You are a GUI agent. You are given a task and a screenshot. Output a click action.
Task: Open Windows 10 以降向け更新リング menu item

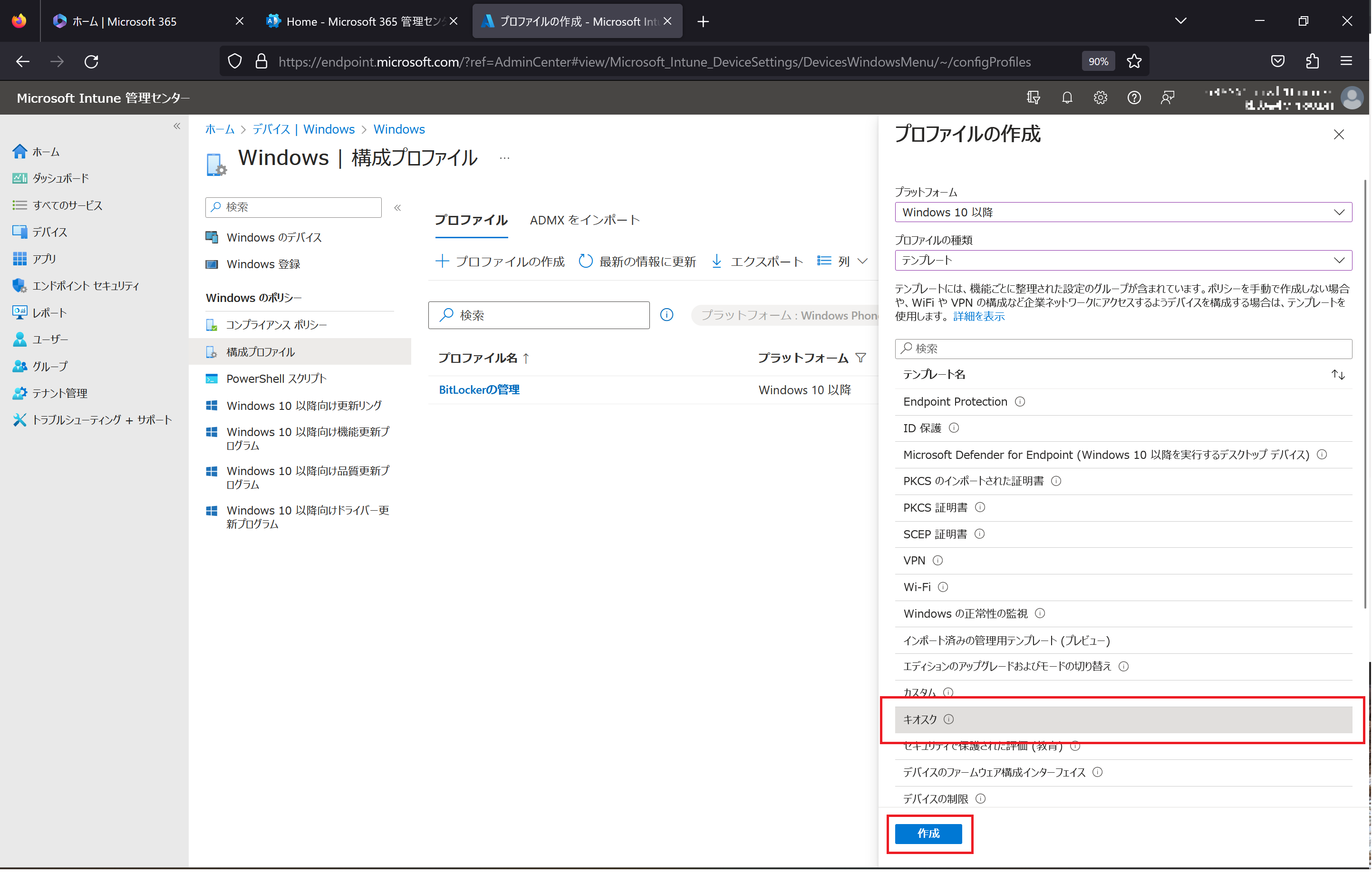pos(294,406)
